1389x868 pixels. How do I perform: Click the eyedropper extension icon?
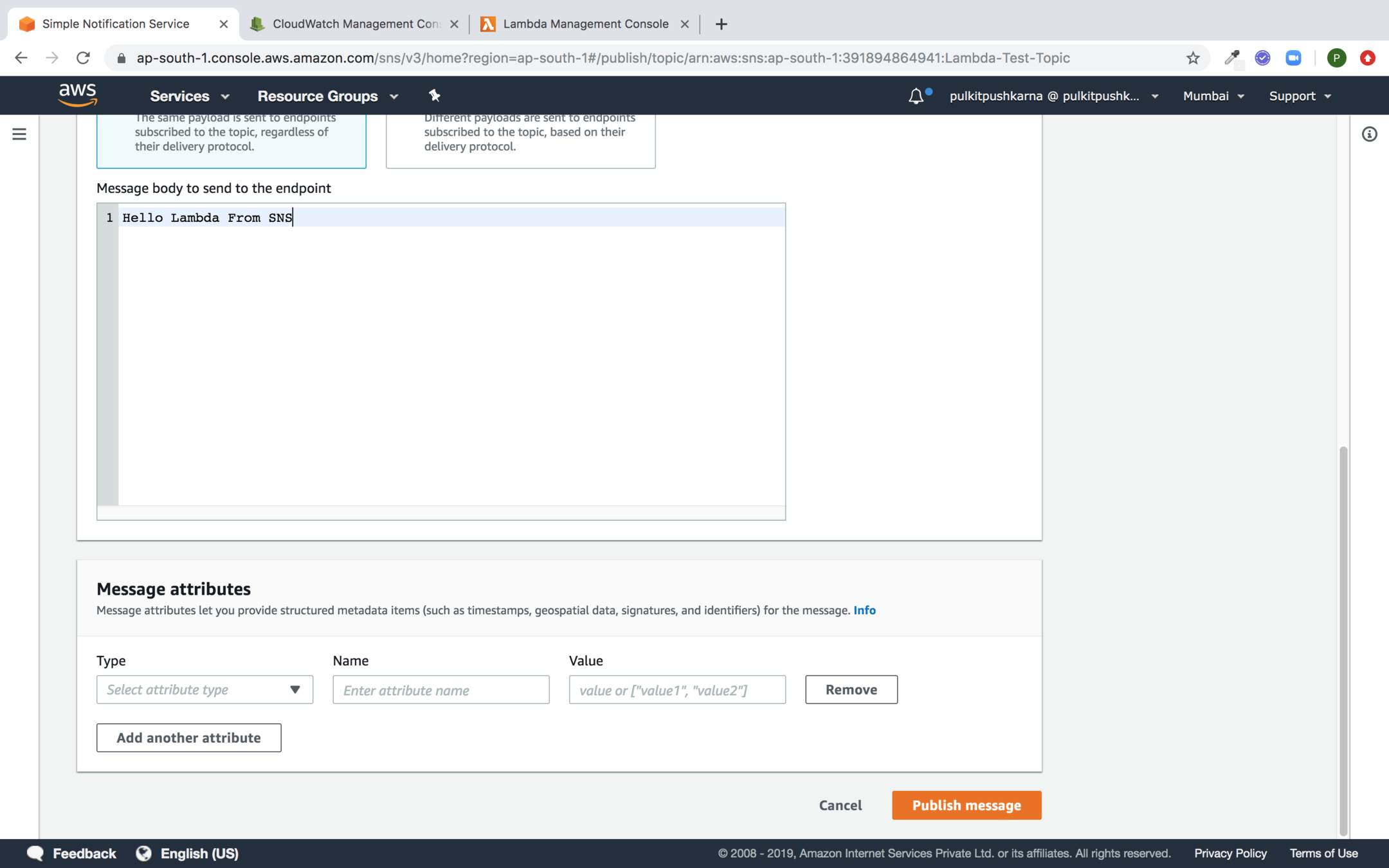tap(1231, 58)
